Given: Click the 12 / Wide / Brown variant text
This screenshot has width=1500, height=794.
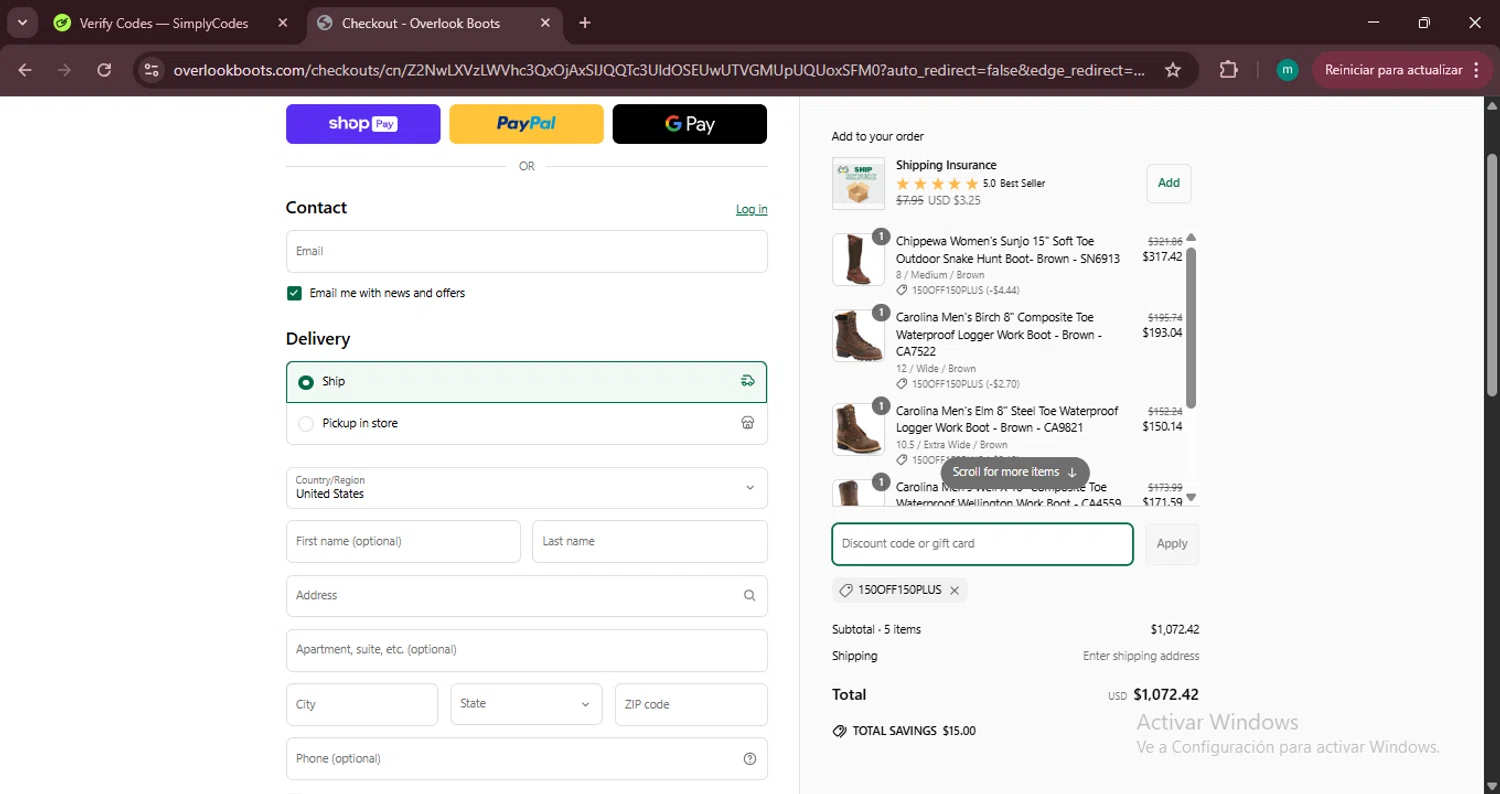Looking at the screenshot, I should [x=936, y=369].
